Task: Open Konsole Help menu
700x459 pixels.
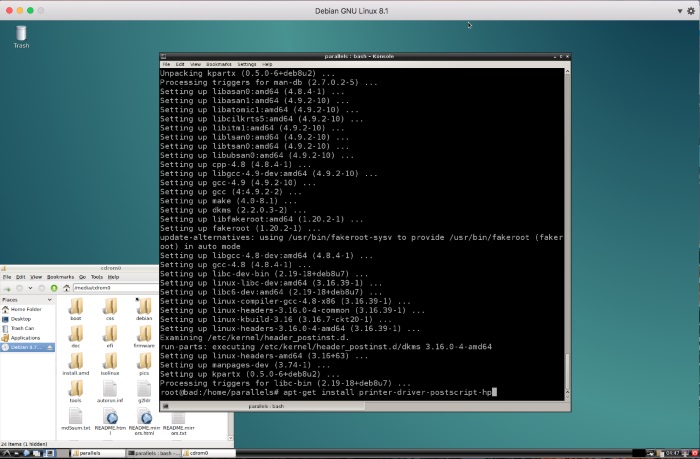Action: (x=267, y=64)
